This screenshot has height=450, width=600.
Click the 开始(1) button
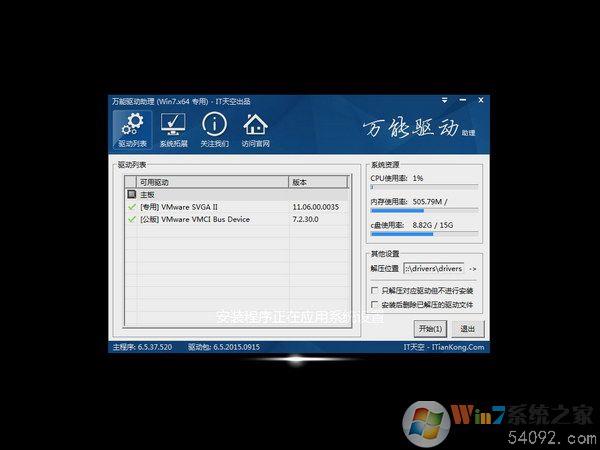(430, 329)
